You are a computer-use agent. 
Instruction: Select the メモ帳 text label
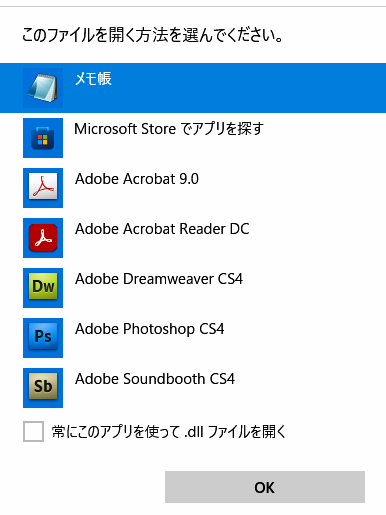[93, 79]
